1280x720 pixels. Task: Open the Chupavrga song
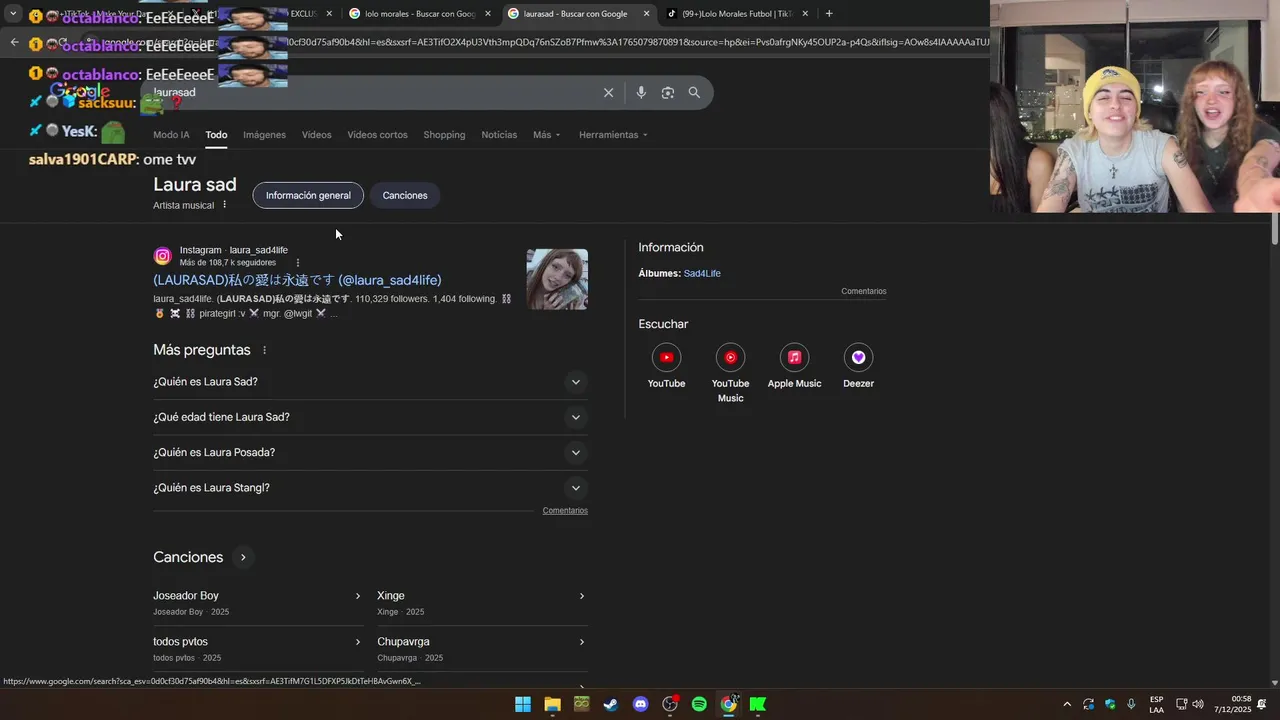[481, 649]
